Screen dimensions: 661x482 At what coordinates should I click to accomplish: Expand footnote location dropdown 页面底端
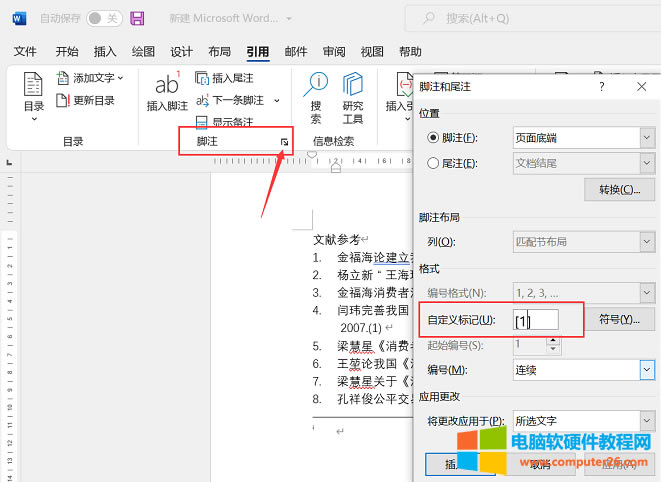coord(576,137)
